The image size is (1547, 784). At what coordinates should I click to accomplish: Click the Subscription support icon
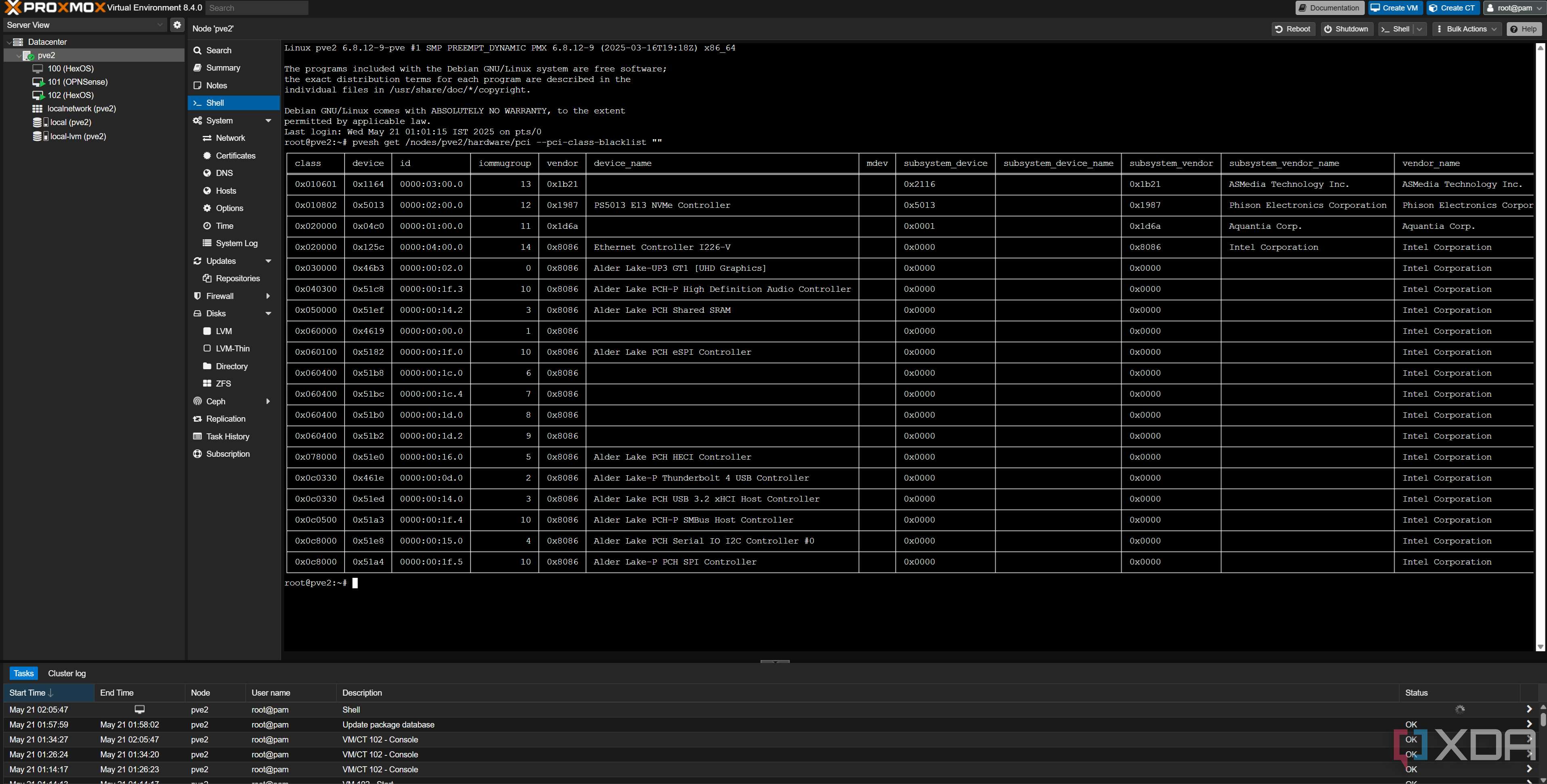tap(197, 454)
